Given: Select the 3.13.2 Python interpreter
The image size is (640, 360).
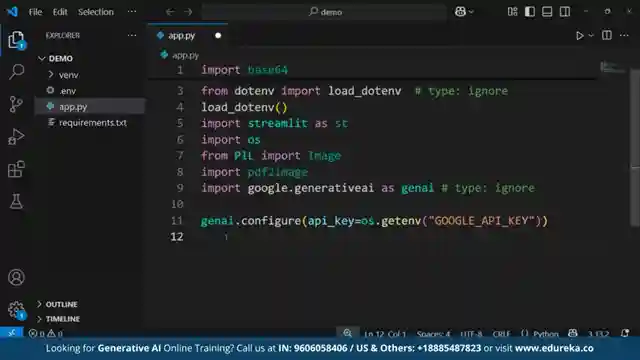Looking at the screenshot, I should click(598, 333).
